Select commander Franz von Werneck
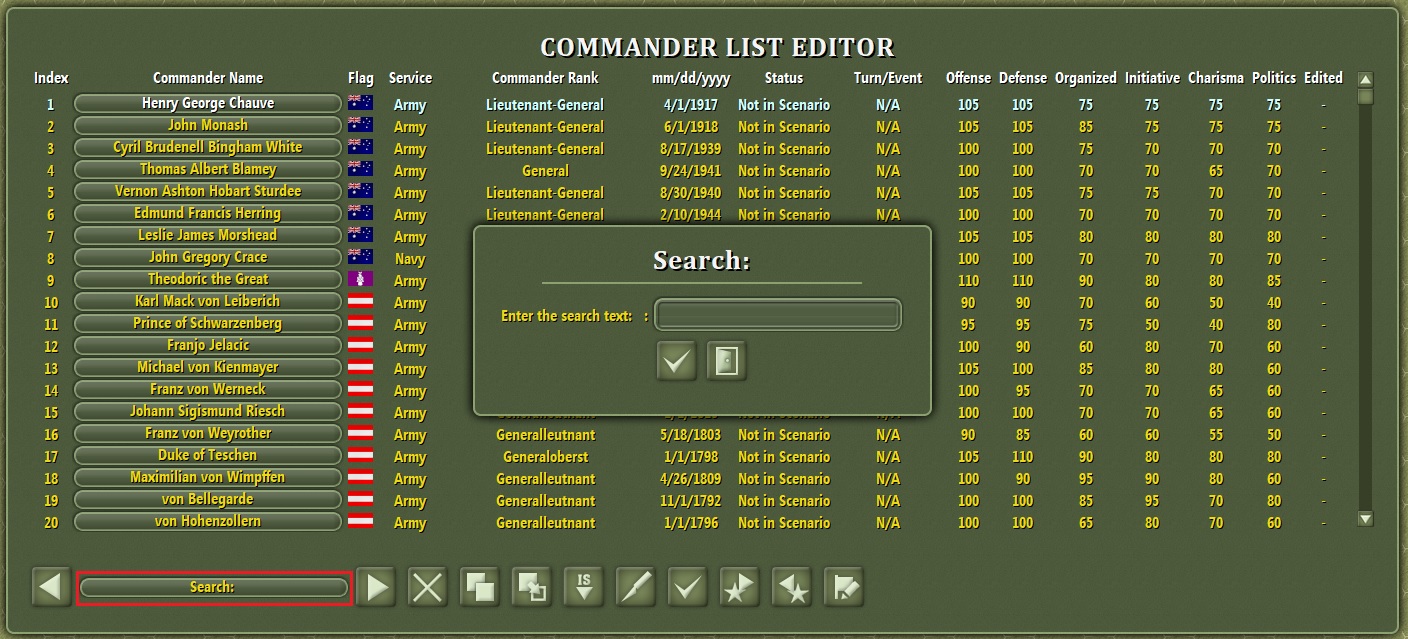This screenshot has width=1408, height=639. [x=208, y=389]
